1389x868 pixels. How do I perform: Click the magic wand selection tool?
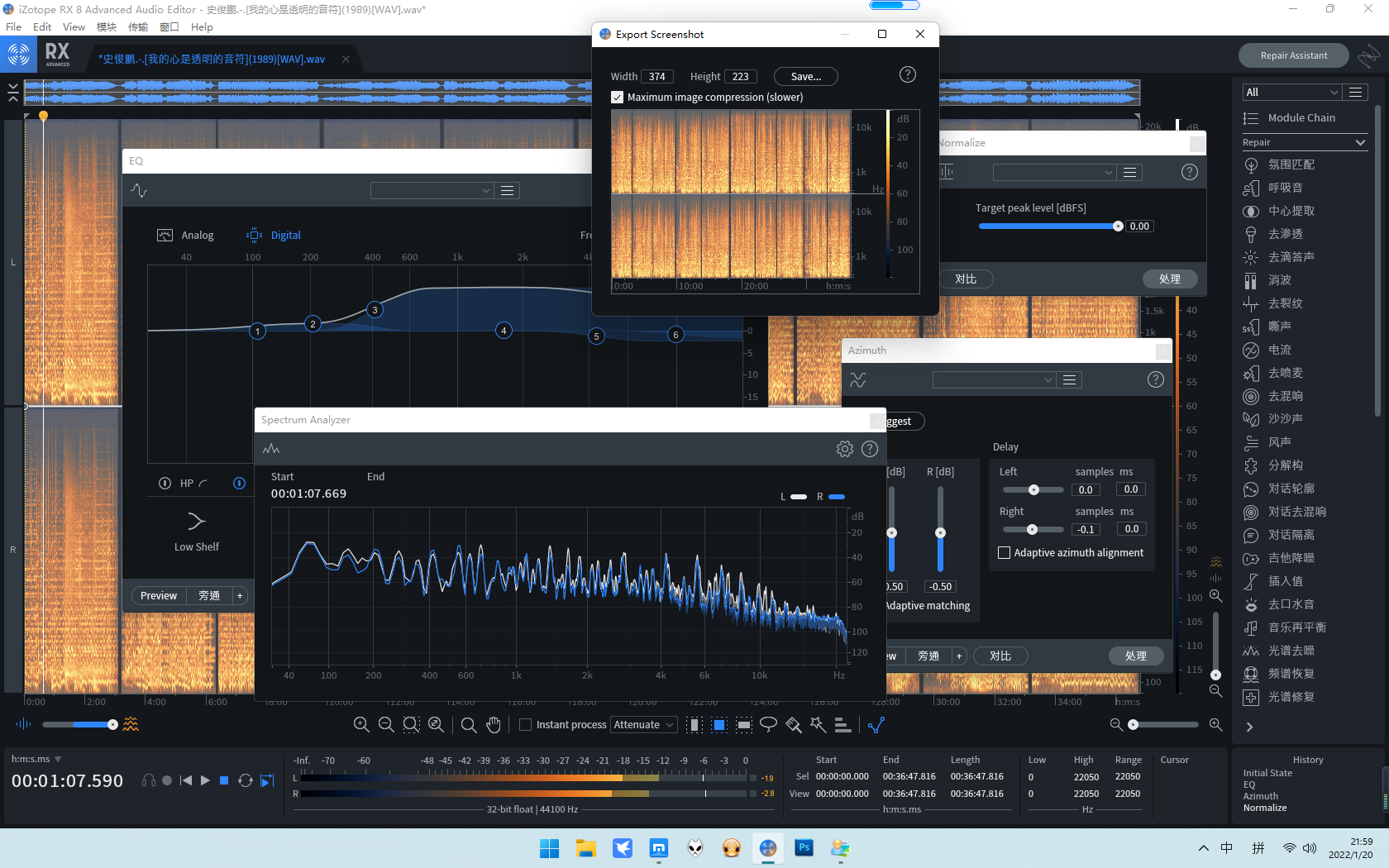click(x=818, y=725)
